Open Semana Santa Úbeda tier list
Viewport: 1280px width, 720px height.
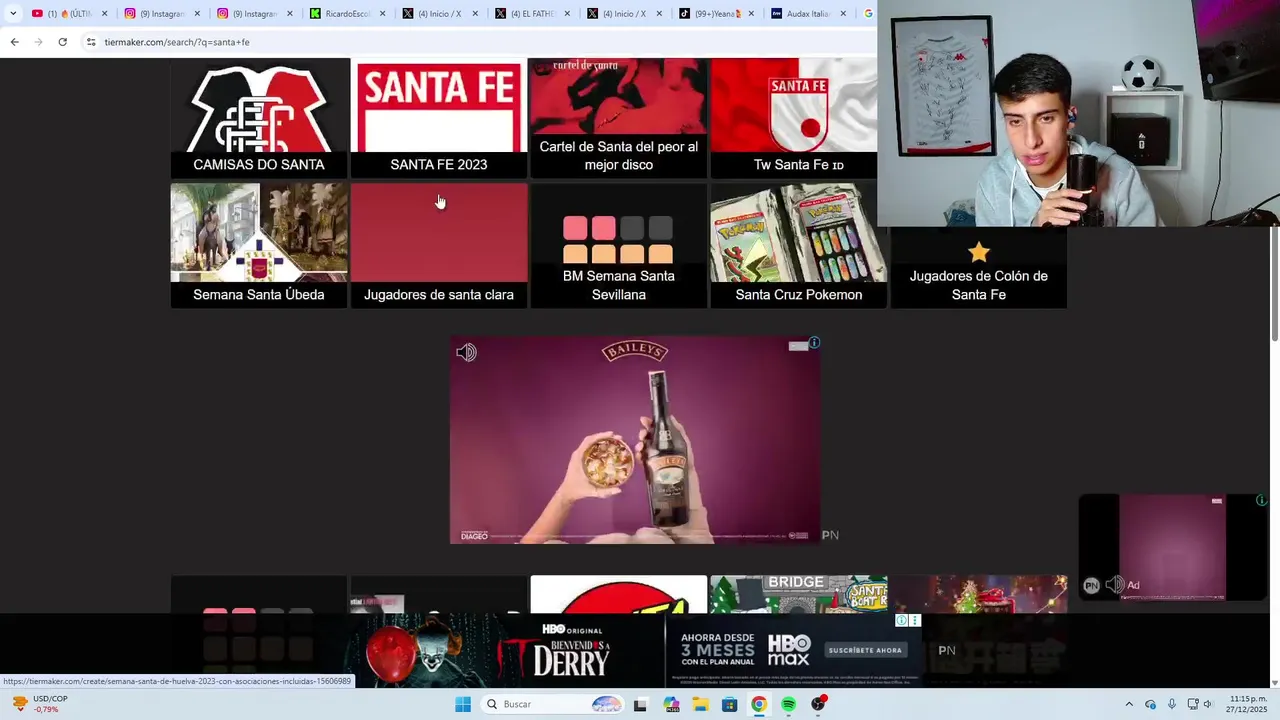tap(259, 245)
